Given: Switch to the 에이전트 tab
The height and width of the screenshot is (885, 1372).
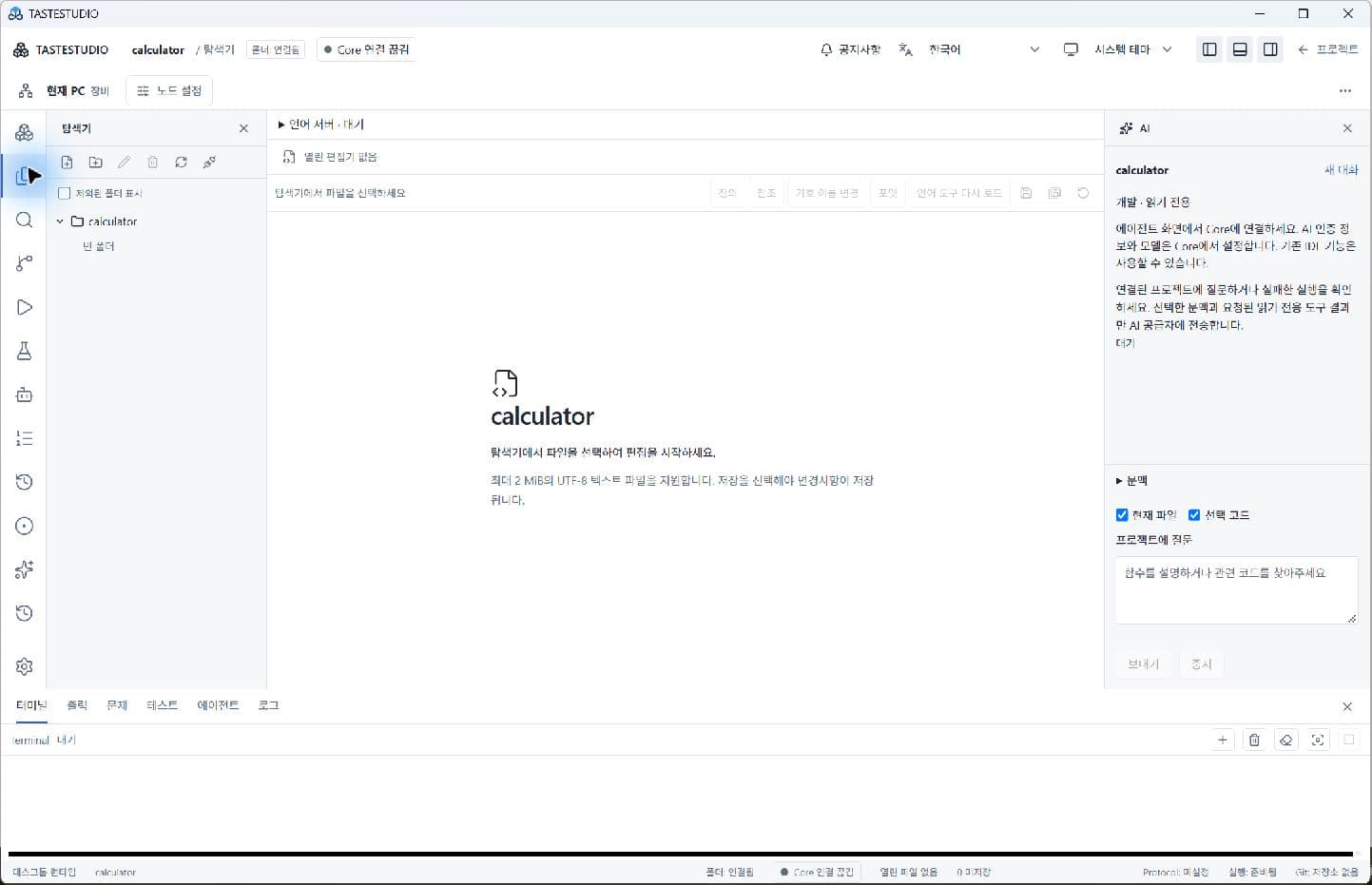Looking at the screenshot, I should [218, 705].
